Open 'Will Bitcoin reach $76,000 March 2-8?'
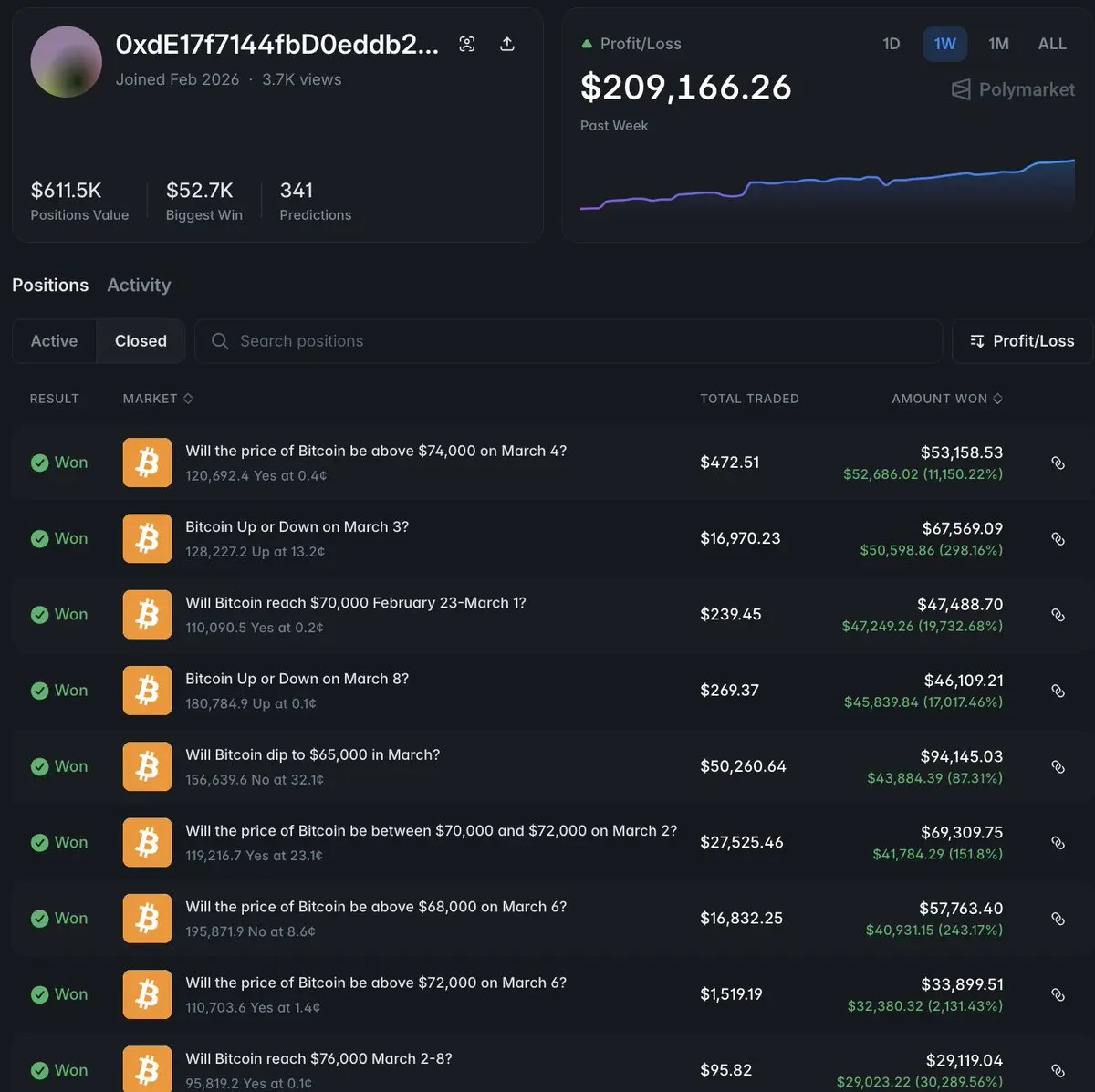This screenshot has height=1092, width=1095. point(319,1058)
